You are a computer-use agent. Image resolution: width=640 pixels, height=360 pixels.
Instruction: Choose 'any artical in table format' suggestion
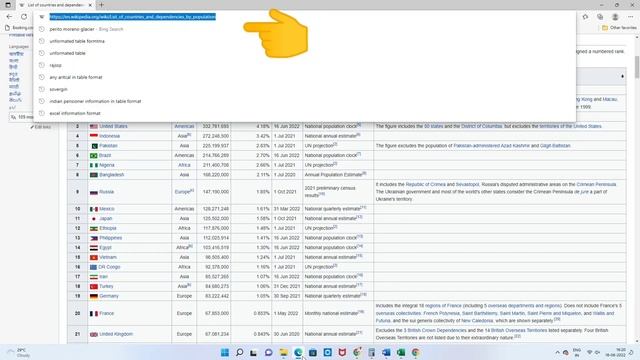click(x=304, y=77)
